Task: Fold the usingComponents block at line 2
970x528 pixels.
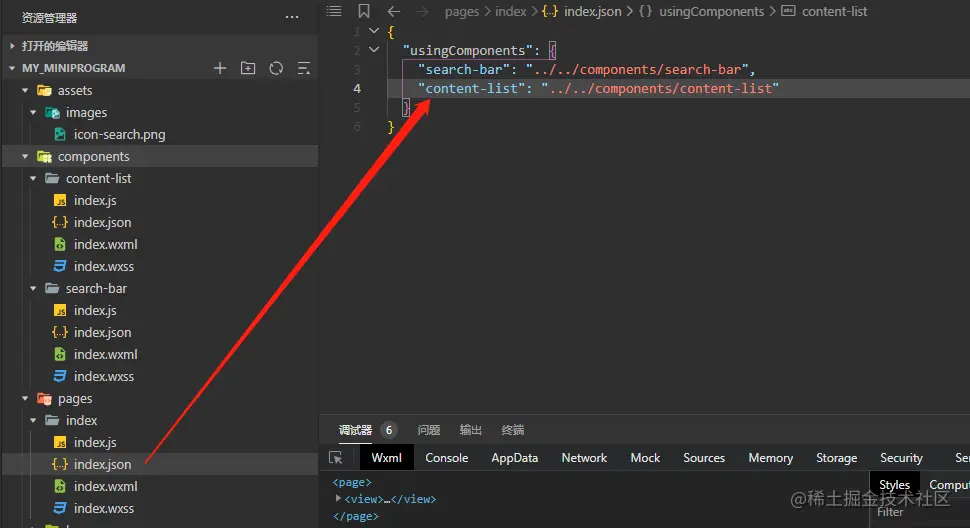Action: pos(374,49)
